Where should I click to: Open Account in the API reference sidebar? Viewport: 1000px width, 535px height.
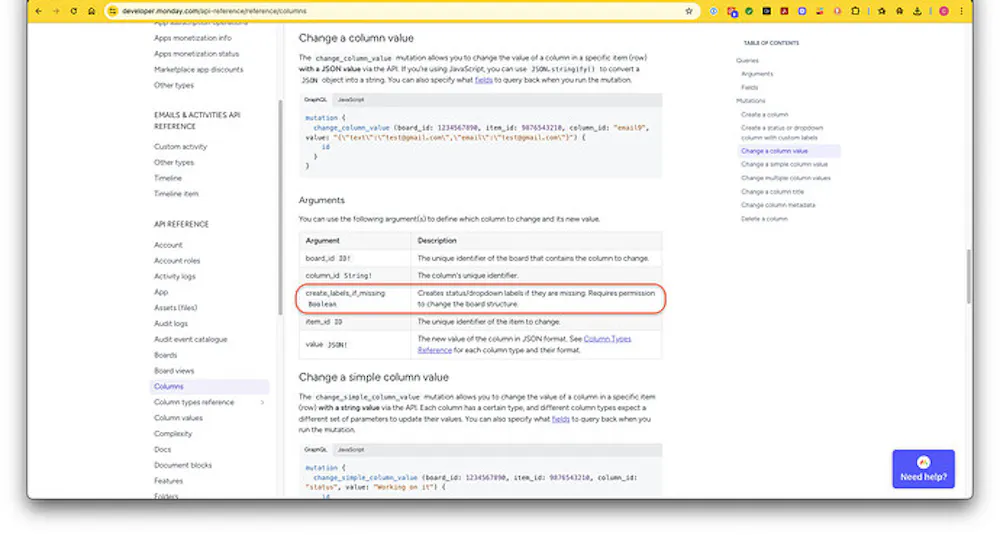point(168,245)
